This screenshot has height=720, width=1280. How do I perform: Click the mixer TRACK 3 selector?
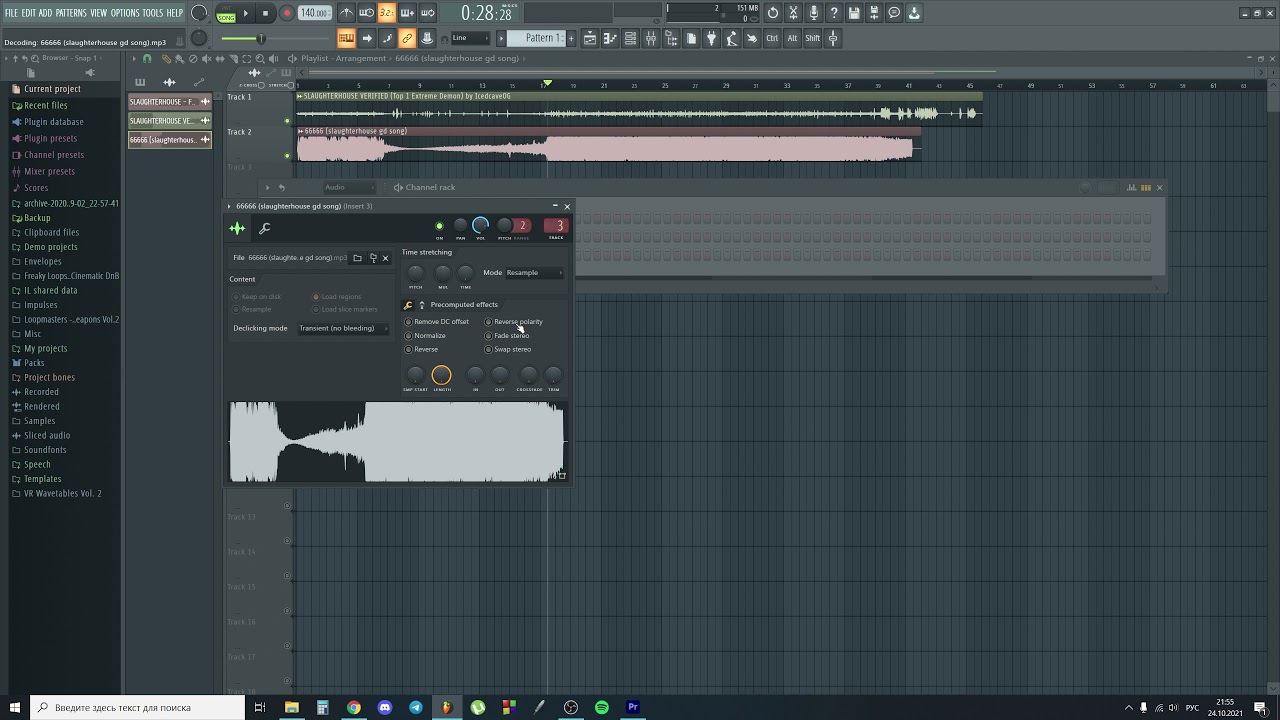[556, 226]
